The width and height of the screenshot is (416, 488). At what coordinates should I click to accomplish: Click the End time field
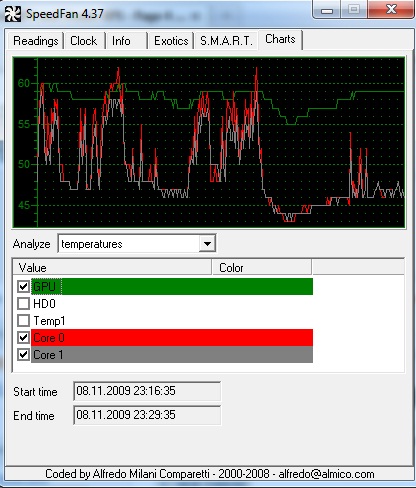147,415
